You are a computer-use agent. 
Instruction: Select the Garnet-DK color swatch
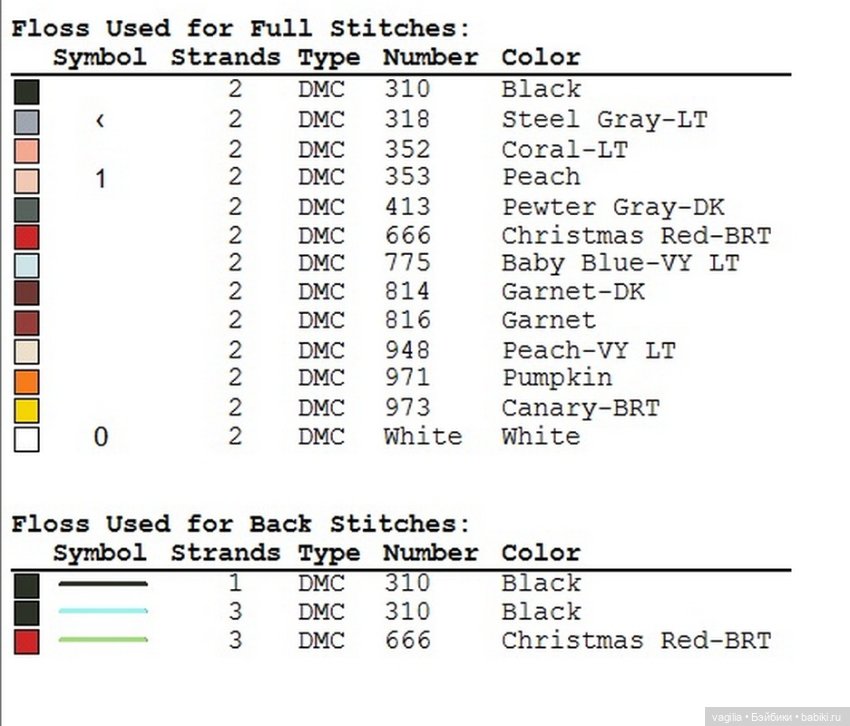click(27, 294)
